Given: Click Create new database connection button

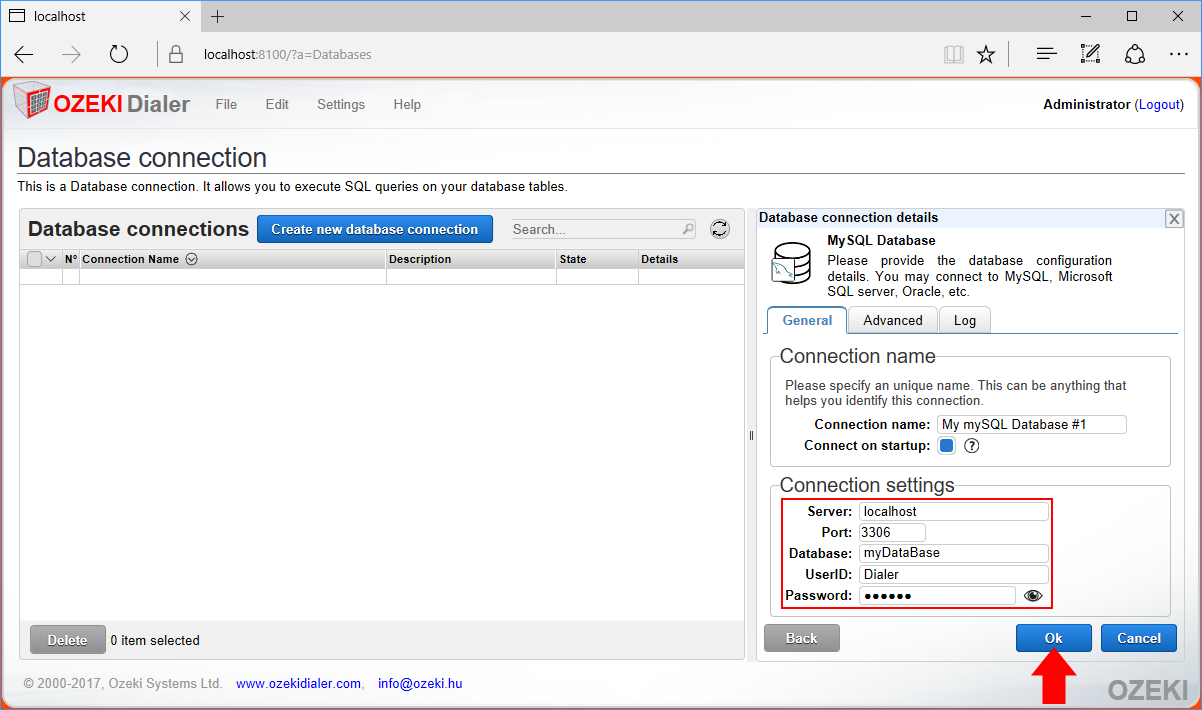Looking at the screenshot, I should point(374,229).
